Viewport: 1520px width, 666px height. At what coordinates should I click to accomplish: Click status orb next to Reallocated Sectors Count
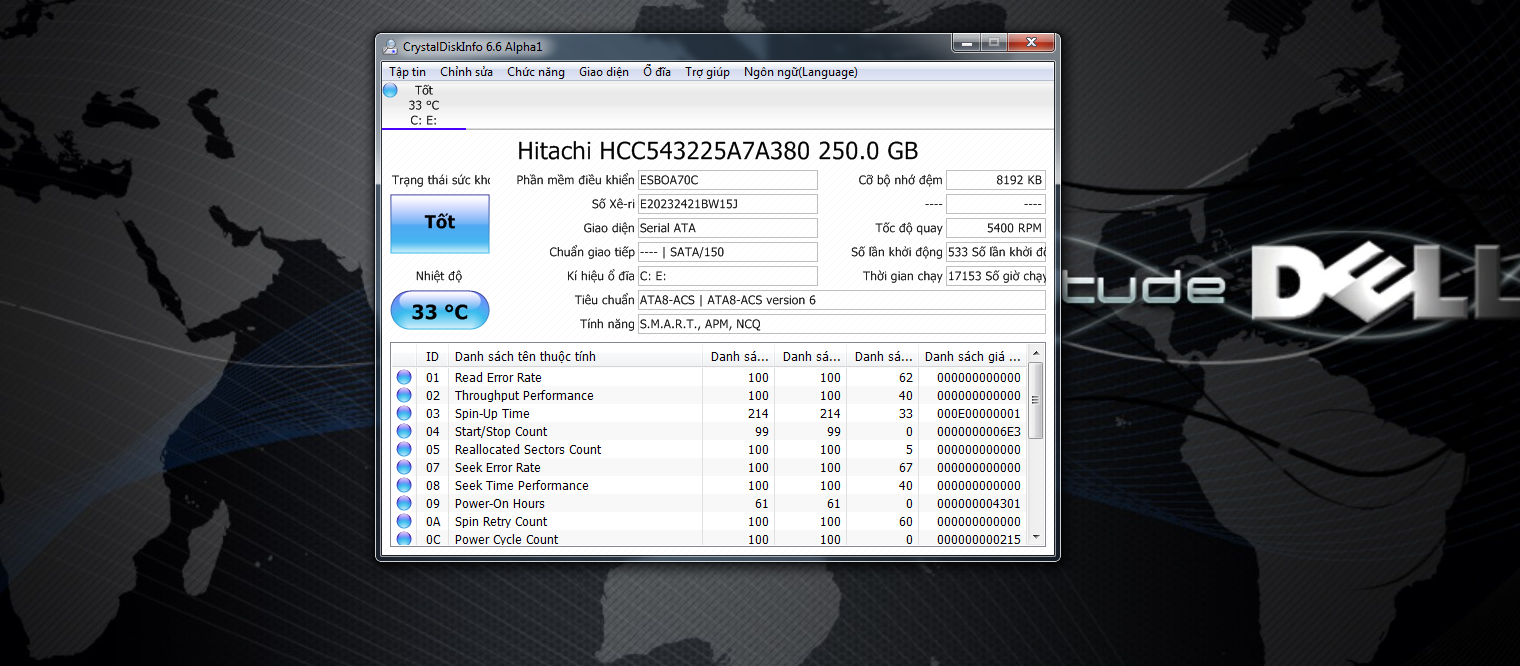[404, 450]
